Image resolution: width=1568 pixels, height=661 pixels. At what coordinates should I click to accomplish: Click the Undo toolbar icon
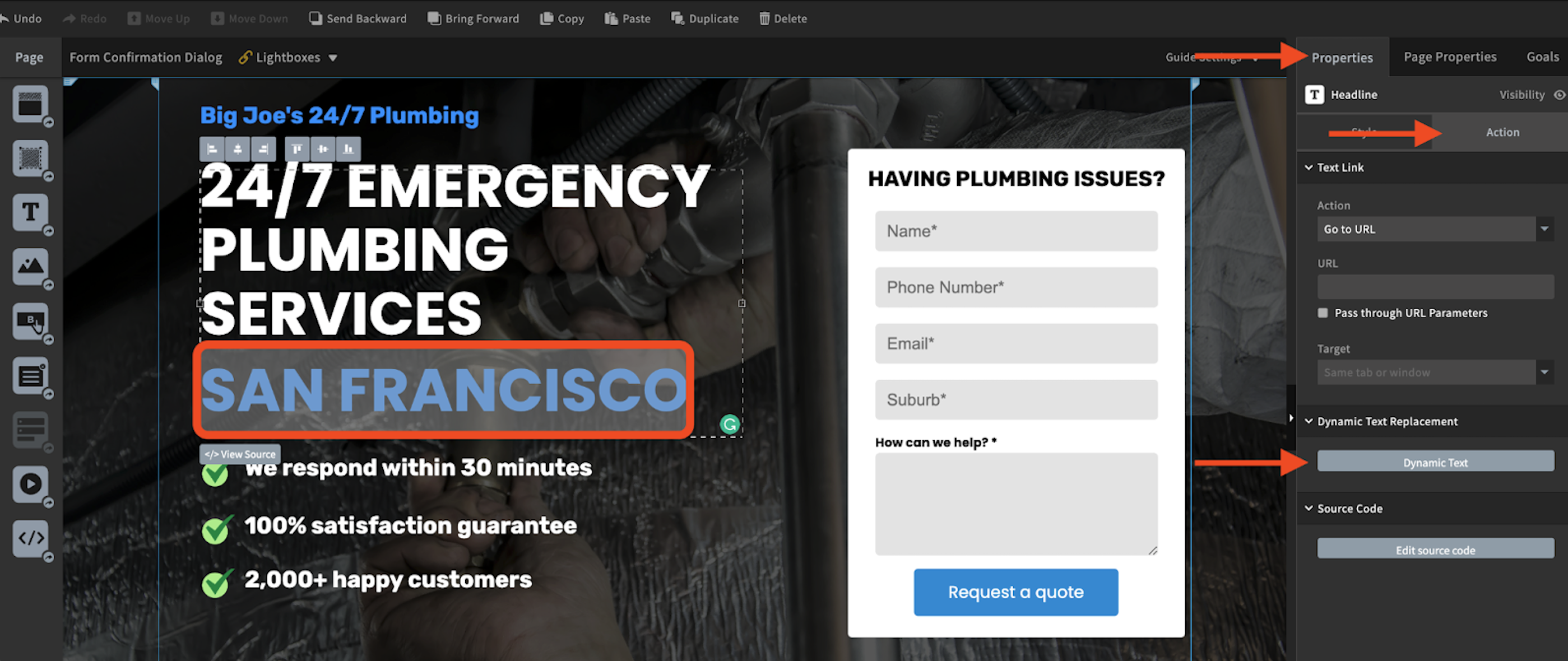pyautogui.click(x=27, y=17)
